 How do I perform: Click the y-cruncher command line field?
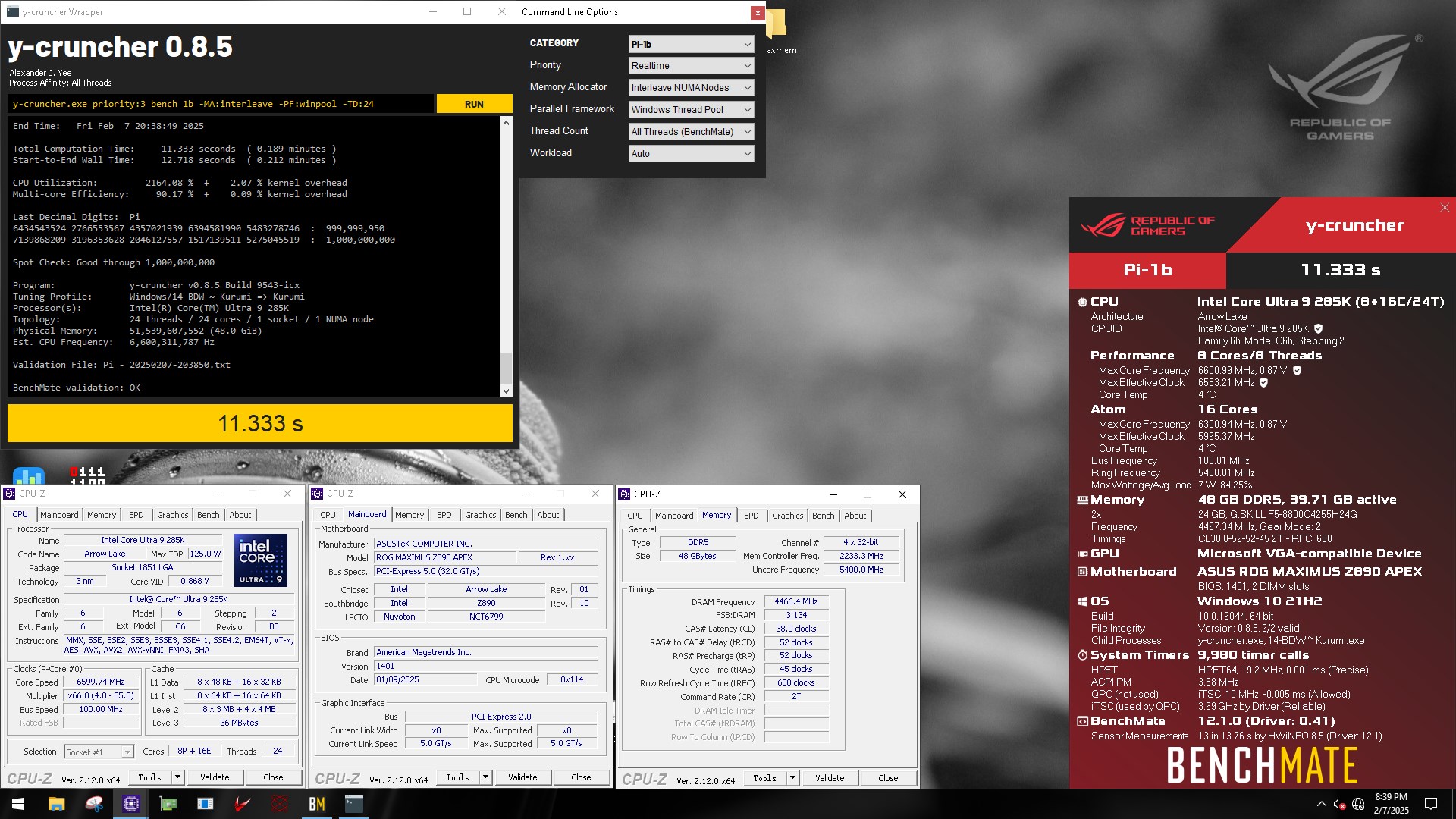point(221,104)
